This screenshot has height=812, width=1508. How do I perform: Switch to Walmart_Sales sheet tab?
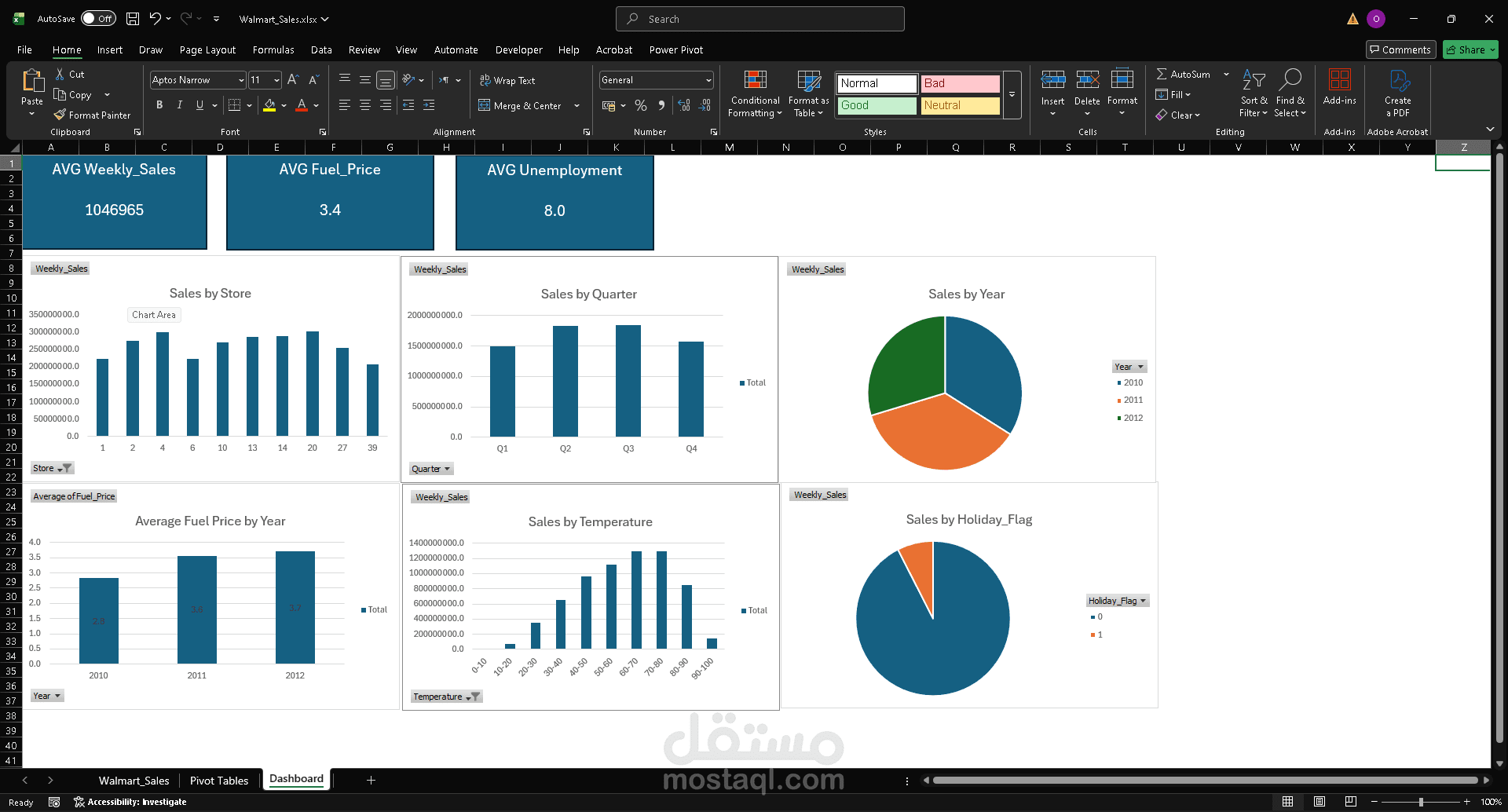134,780
